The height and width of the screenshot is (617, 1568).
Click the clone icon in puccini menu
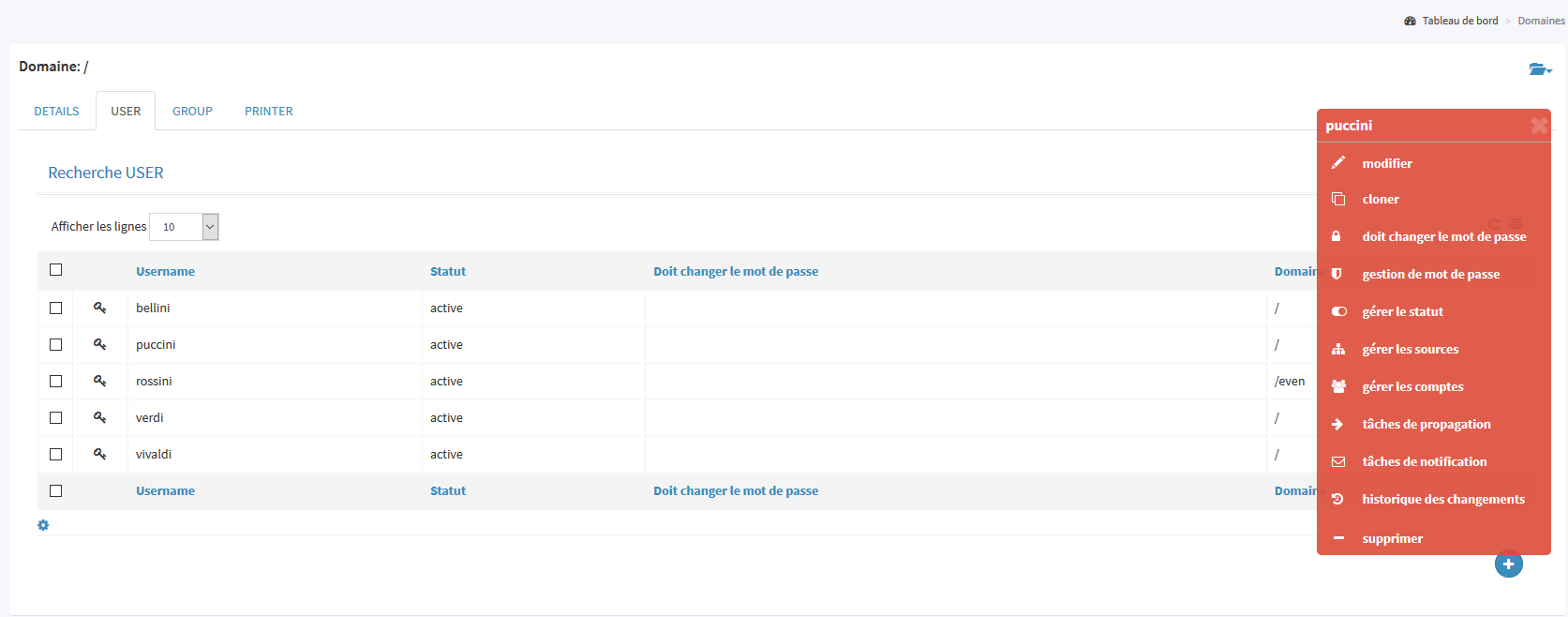coord(1338,200)
